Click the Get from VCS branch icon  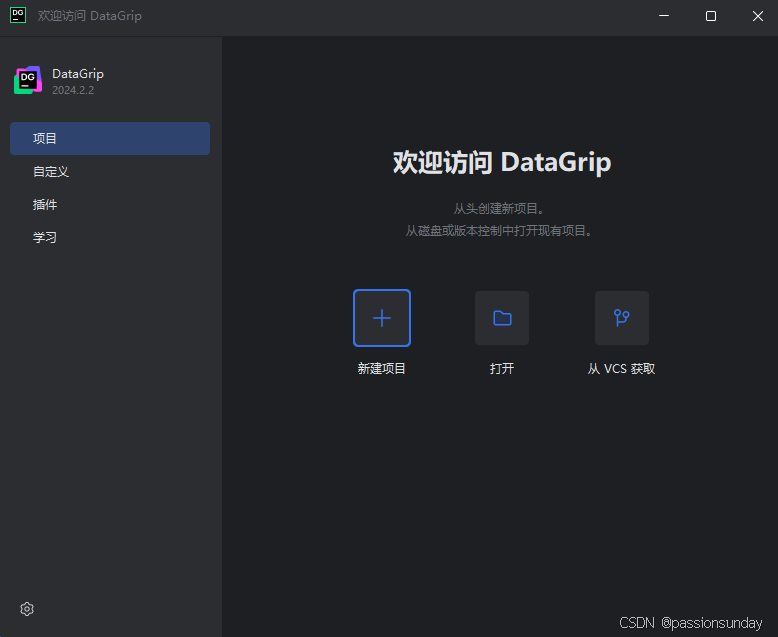tap(622, 318)
